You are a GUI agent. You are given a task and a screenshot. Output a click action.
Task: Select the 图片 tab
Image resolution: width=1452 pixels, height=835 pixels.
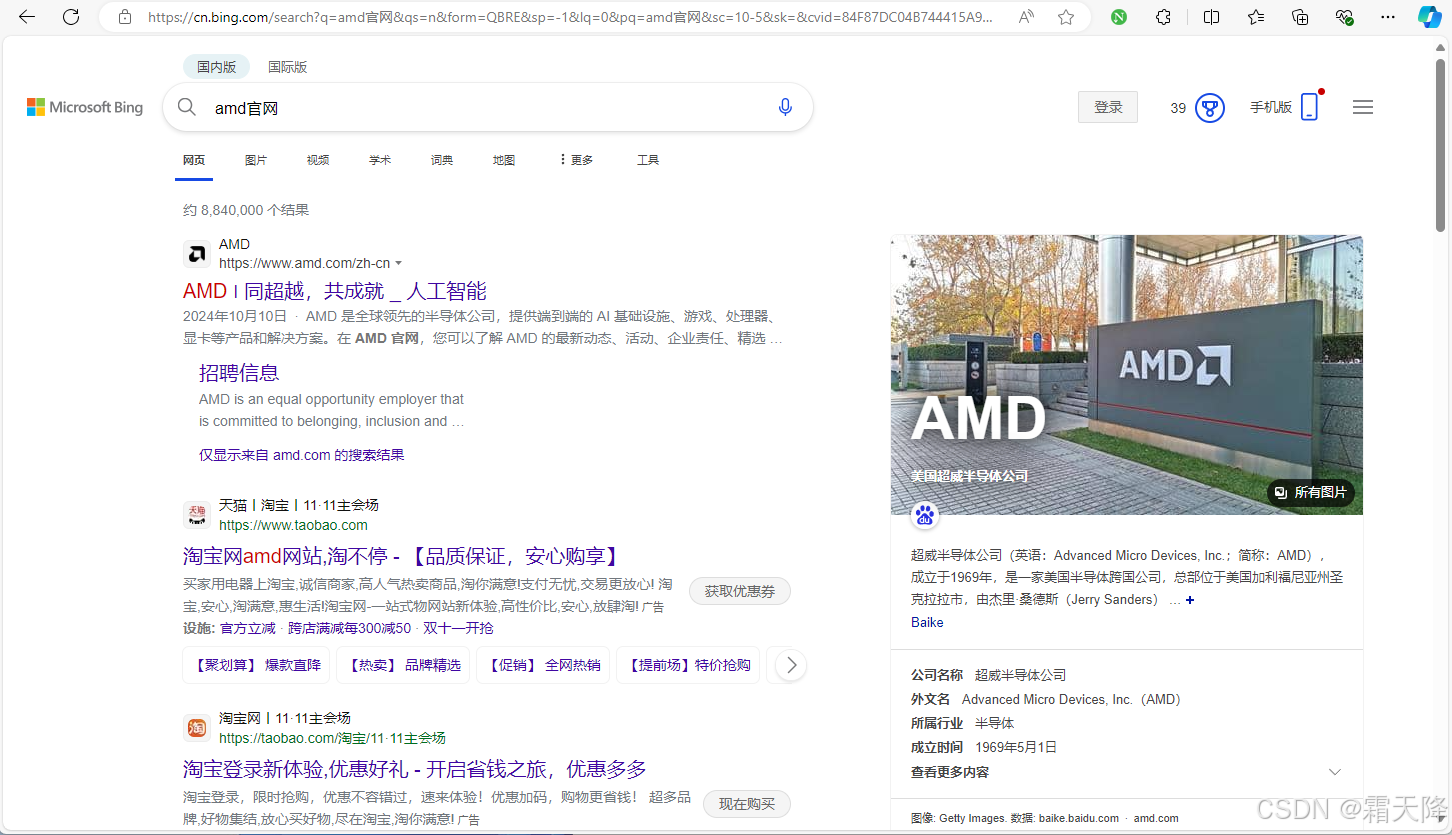pos(256,160)
